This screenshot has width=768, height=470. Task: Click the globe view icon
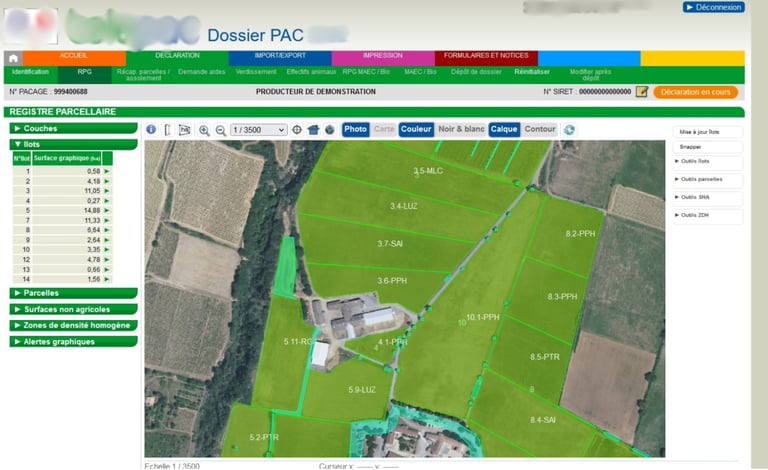330,130
